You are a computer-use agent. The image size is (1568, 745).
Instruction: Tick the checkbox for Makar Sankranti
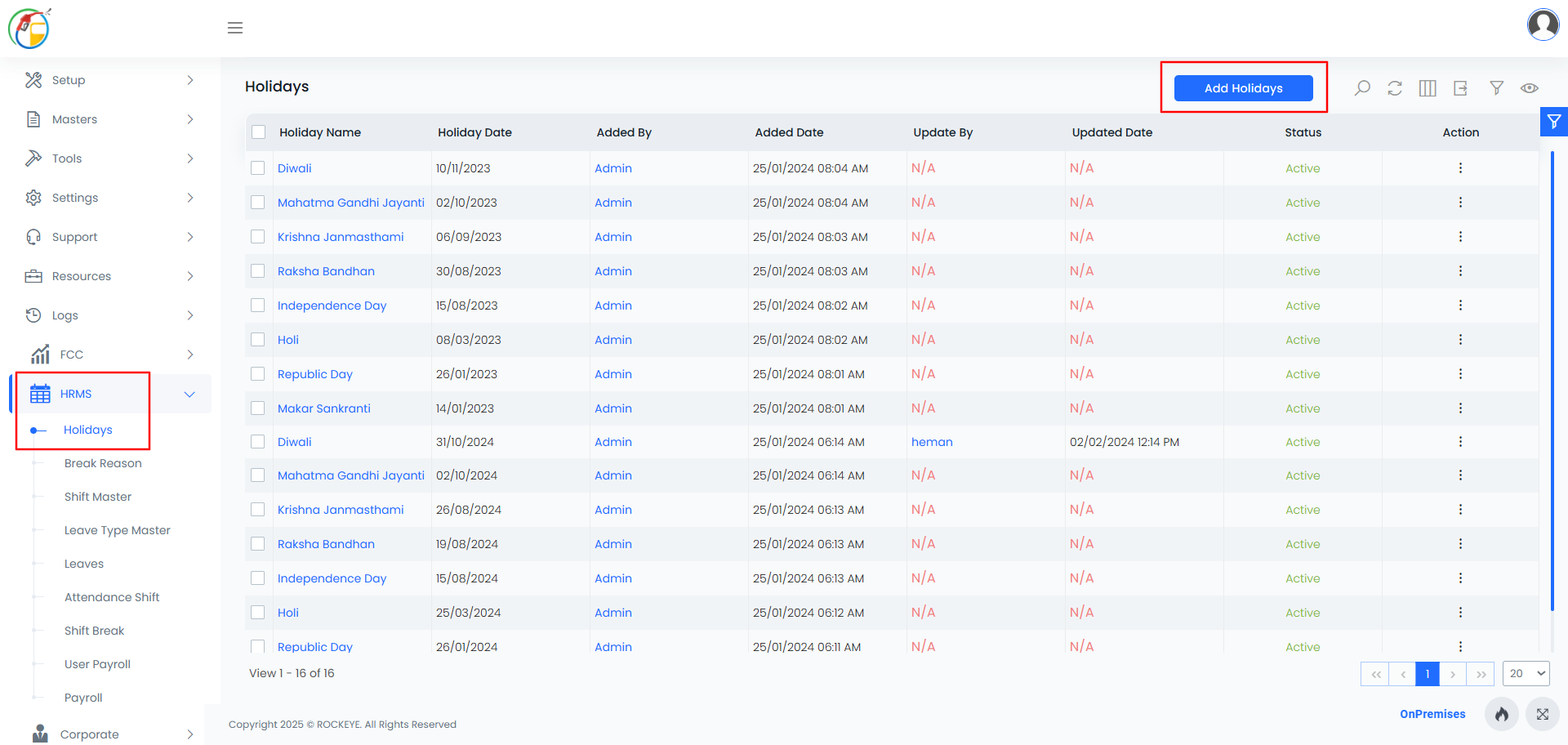click(258, 408)
